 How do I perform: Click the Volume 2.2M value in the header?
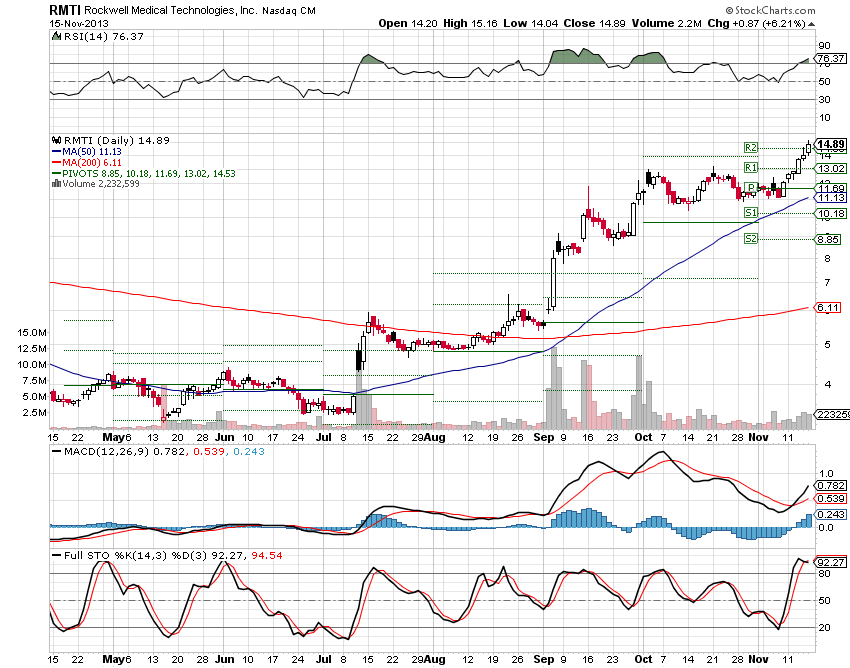coord(667,23)
